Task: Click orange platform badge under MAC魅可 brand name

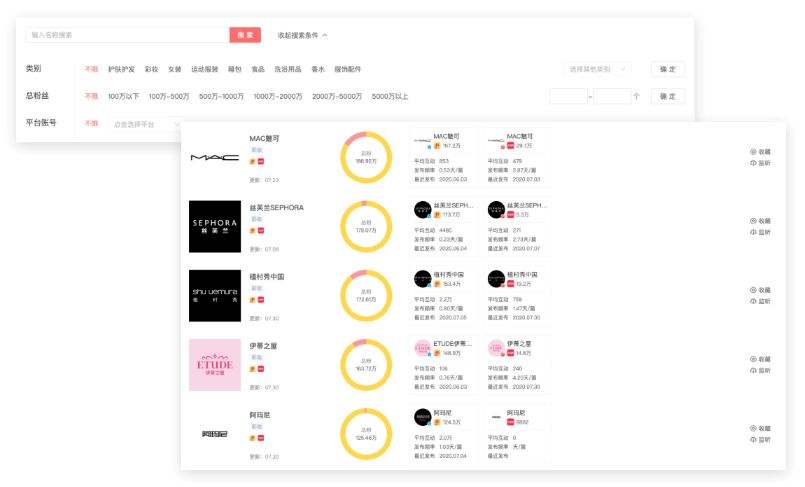Action: [x=253, y=162]
